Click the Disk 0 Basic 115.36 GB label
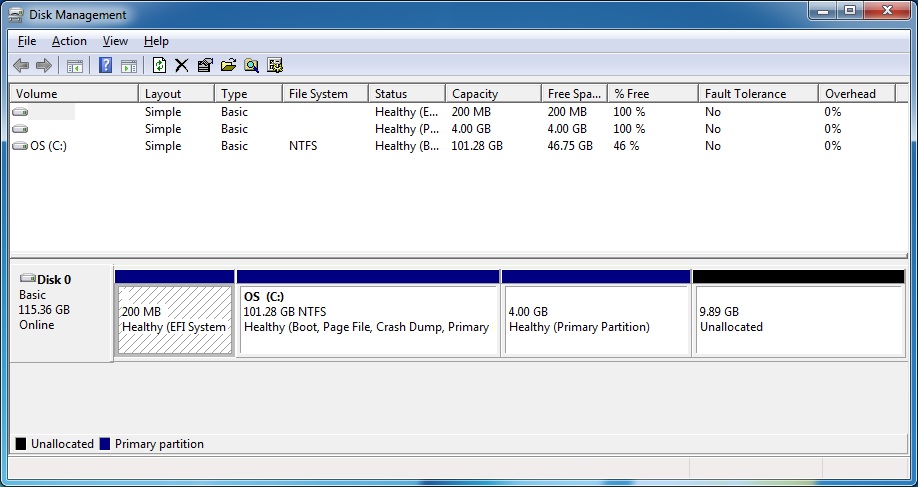918x487 pixels. pyautogui.click(x=61, y=313)
